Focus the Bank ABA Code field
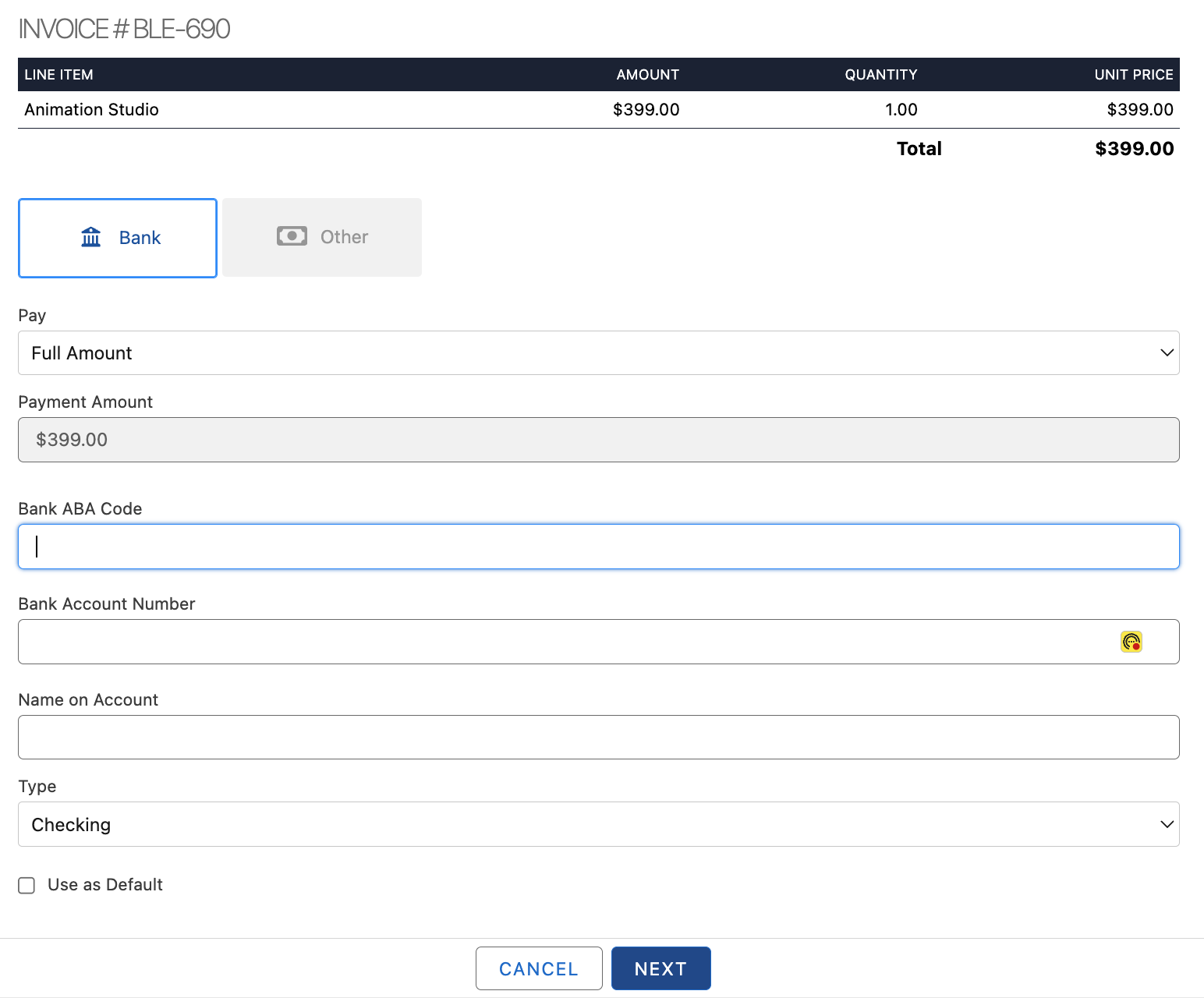This screenshot has width=1204, height=998. [597, 547]
